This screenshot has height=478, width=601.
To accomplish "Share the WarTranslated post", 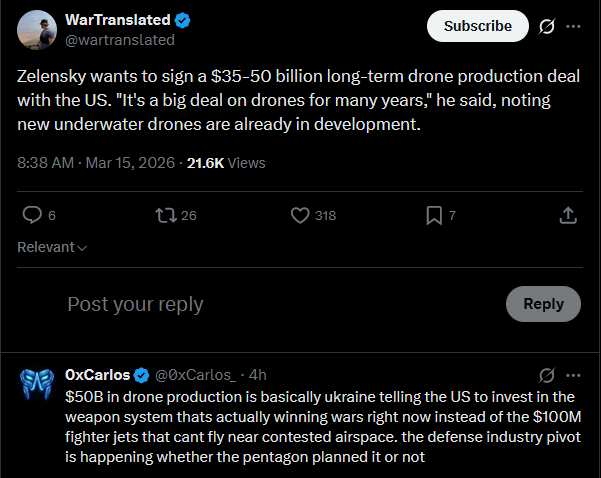I will [x=567, y=215].
